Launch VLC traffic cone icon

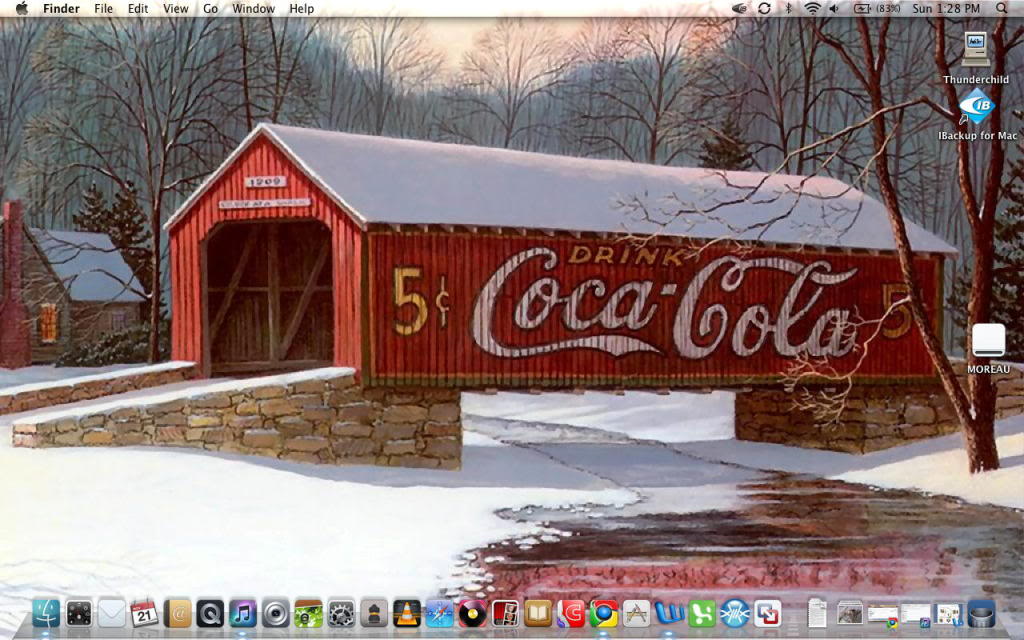click(407, 614)
